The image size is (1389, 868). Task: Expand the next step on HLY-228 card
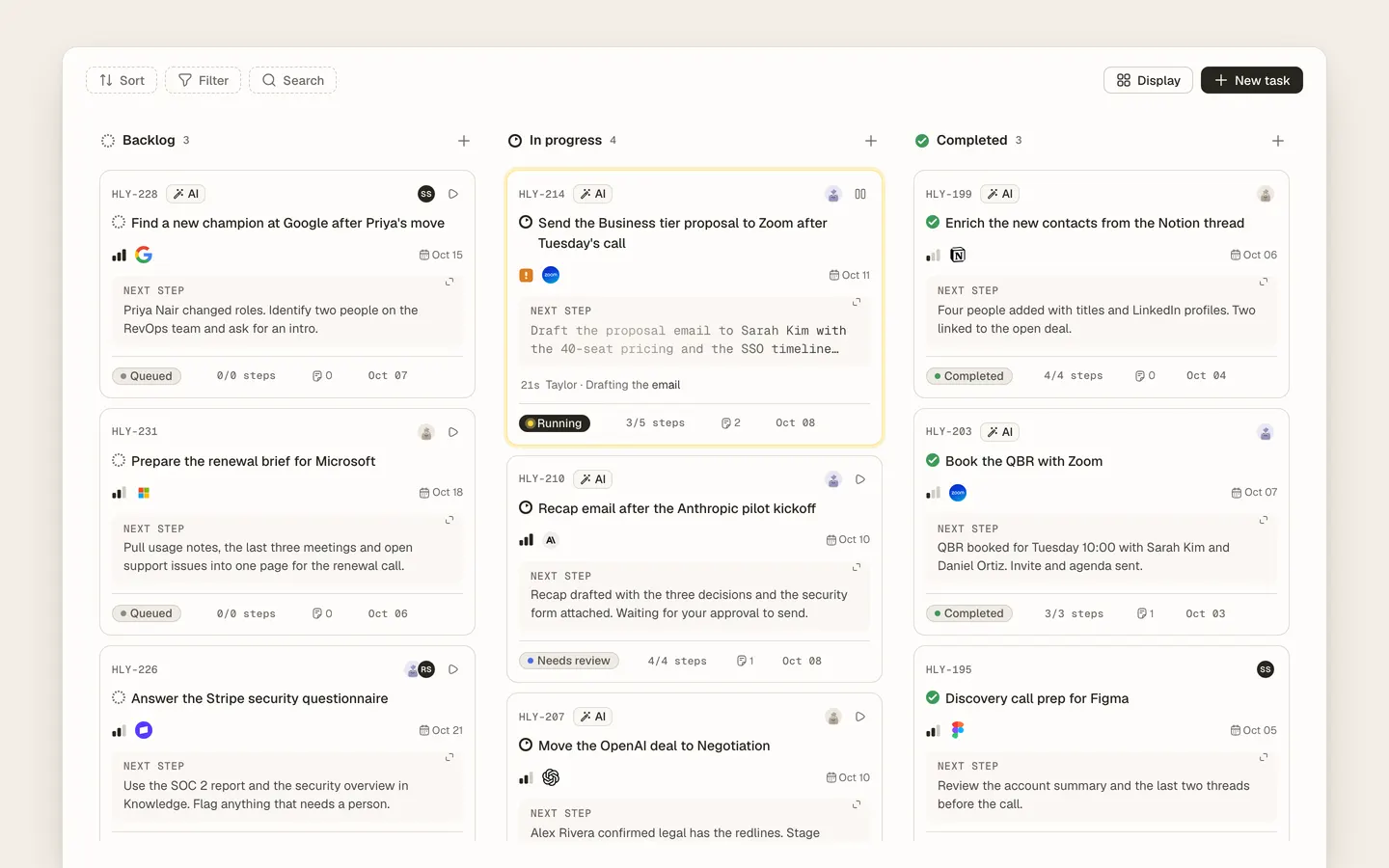click(x=449, y=282)
